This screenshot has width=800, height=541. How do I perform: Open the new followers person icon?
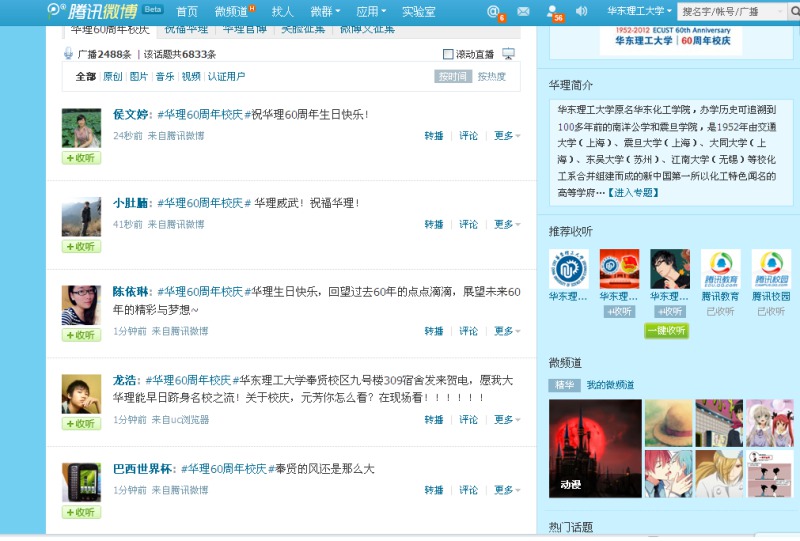click(x=553, y=11)
